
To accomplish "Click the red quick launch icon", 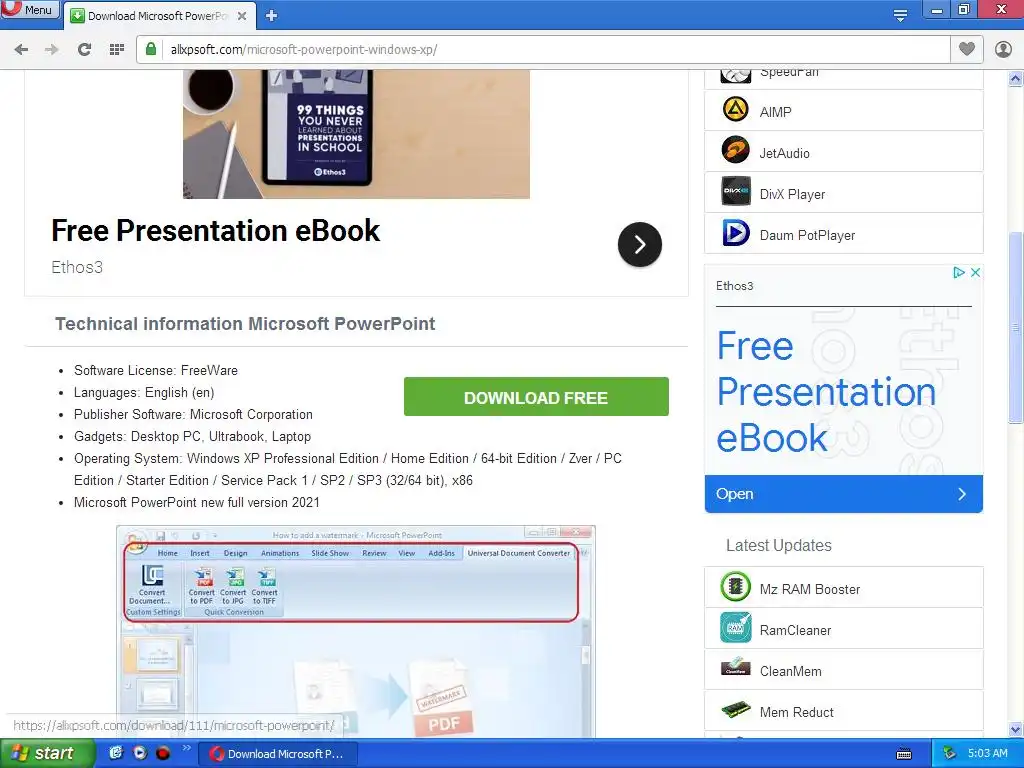I will (x=163, y=753).
